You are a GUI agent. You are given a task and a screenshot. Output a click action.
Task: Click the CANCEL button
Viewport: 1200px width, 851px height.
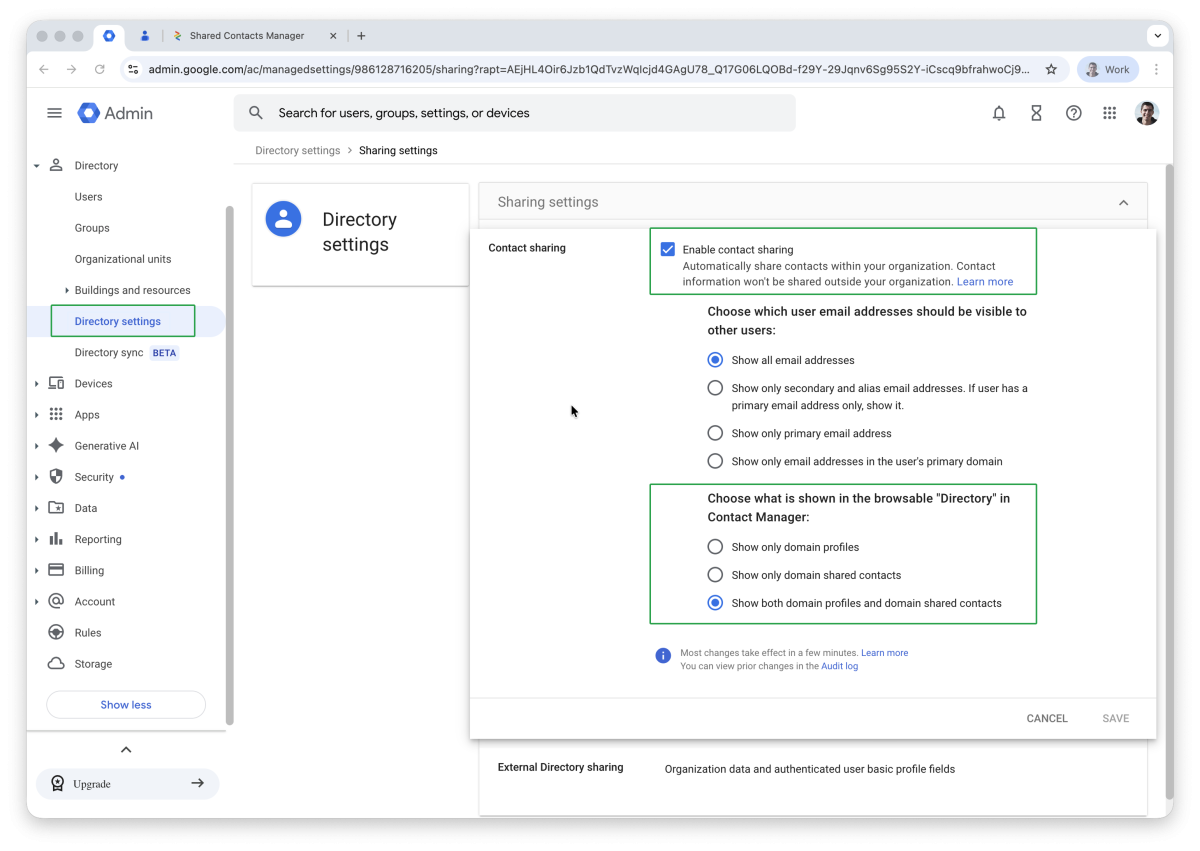pyautogui.click(x=1046, y=718)
